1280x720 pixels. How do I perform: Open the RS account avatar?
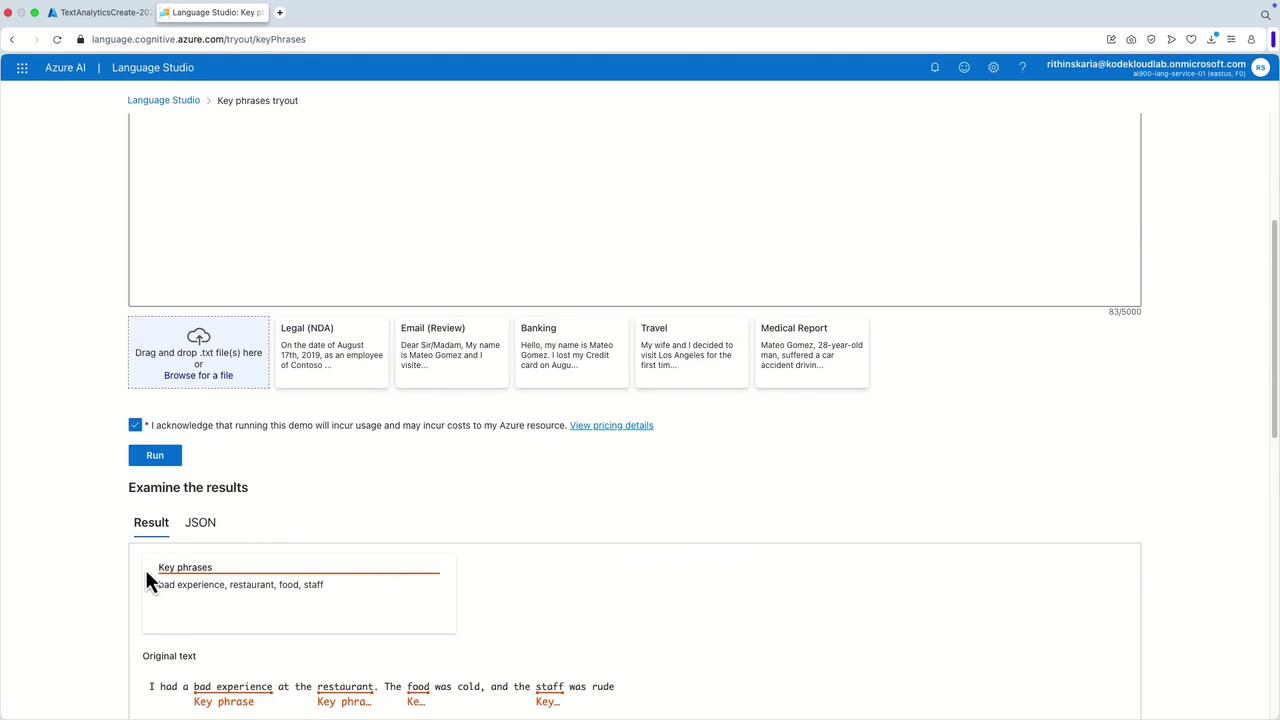coord(1260,68)
